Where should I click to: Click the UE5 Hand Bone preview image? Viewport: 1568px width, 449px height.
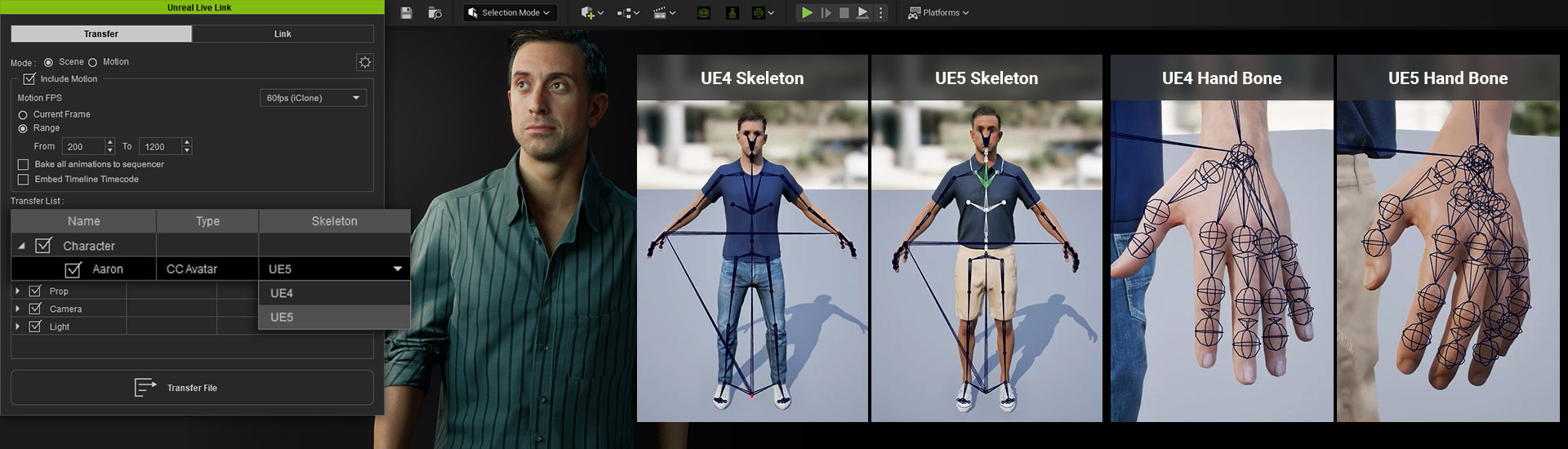1448,260
